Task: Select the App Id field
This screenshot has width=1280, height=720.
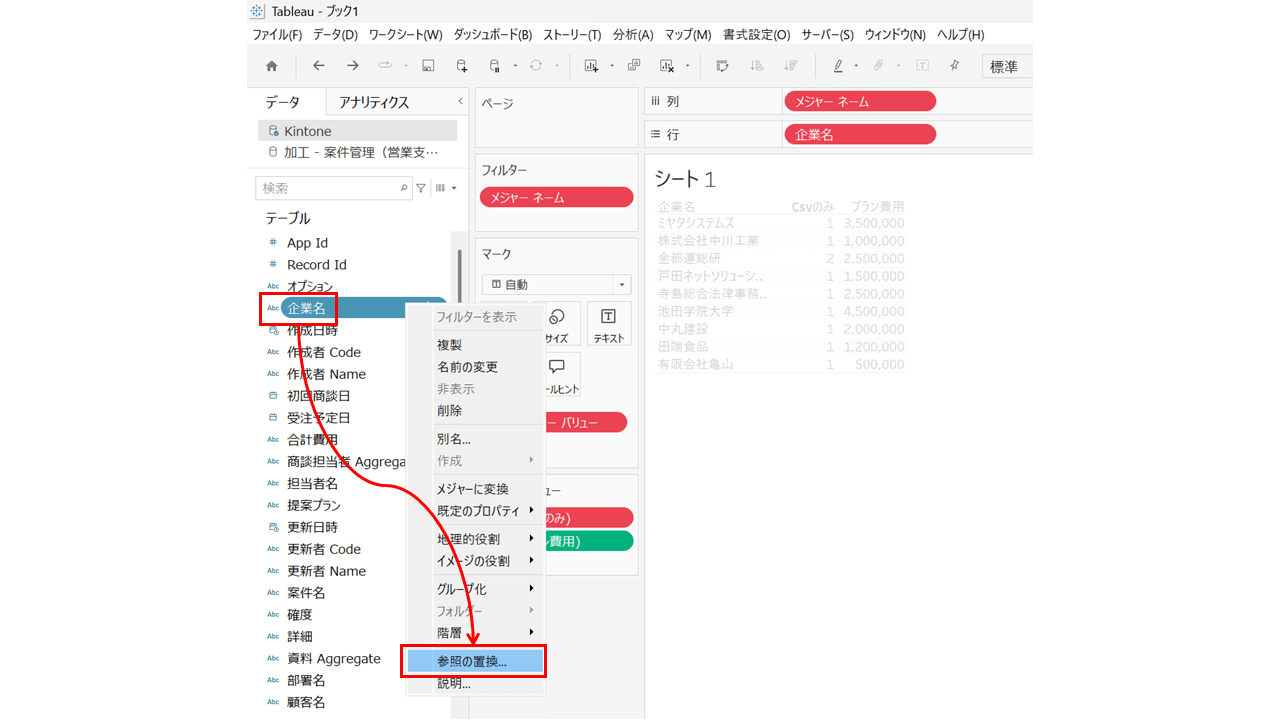Action: pyautogui.click(x=307, y=243)
